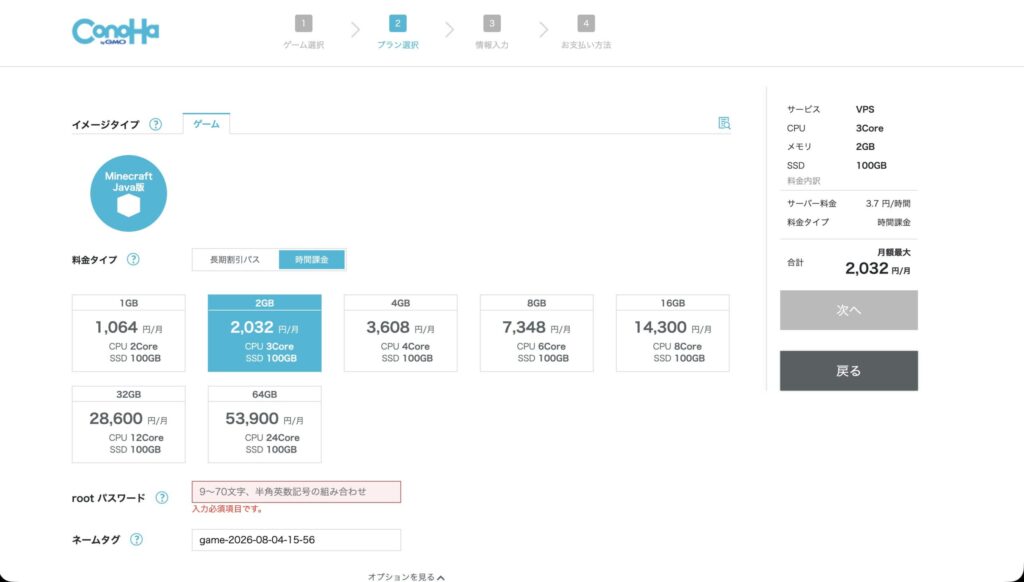This screenshot has width=1024, height=582.
Task: Open help icon next to 料金タイプ
Action: [x=133, y=259]
